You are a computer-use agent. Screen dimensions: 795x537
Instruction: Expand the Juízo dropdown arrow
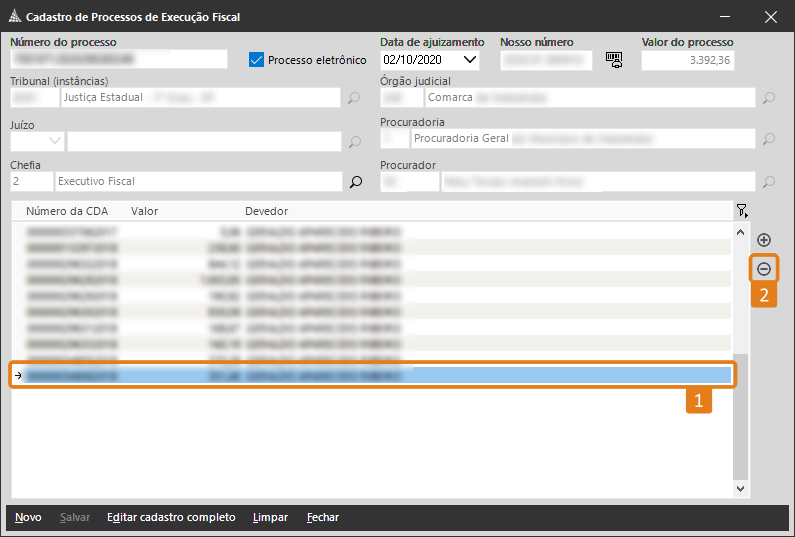click(x=54, y=141)
